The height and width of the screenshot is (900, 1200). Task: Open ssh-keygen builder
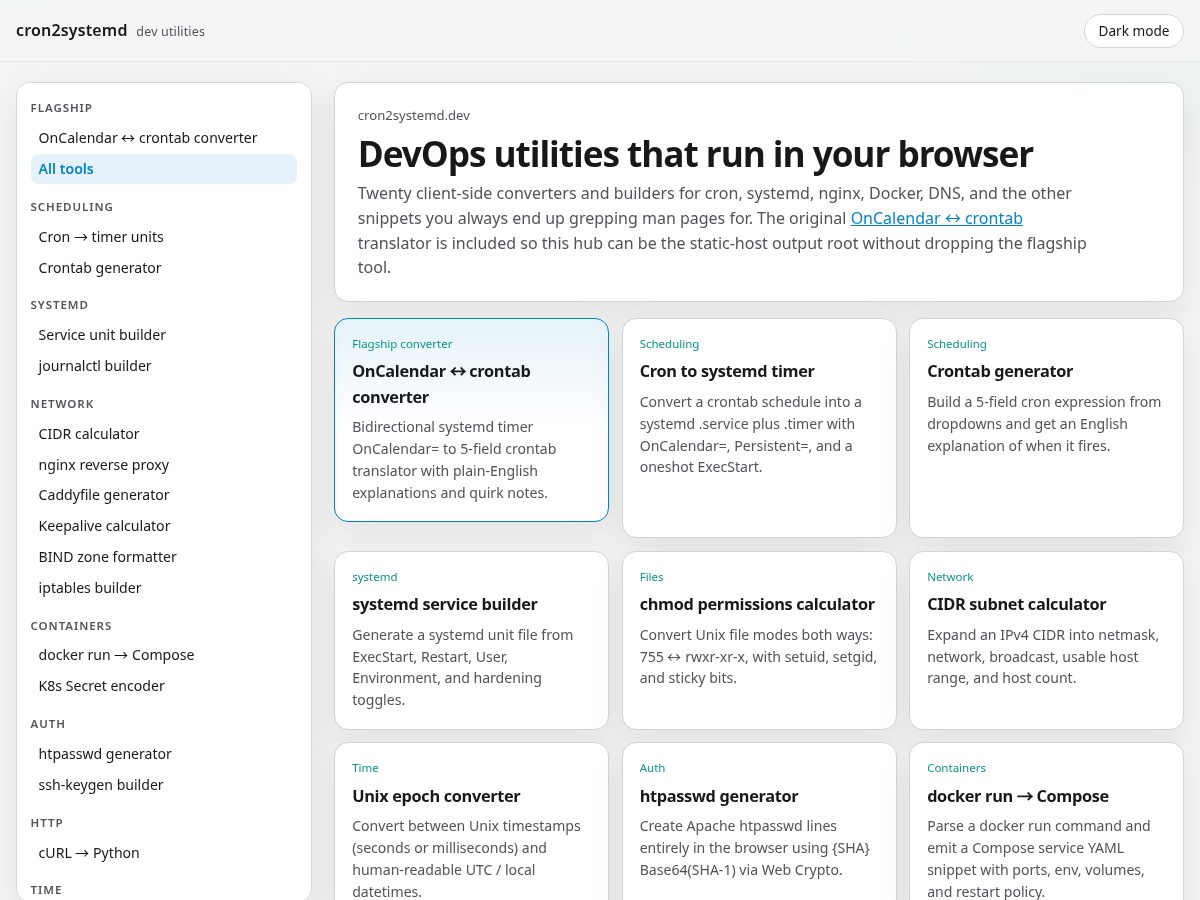164,785
